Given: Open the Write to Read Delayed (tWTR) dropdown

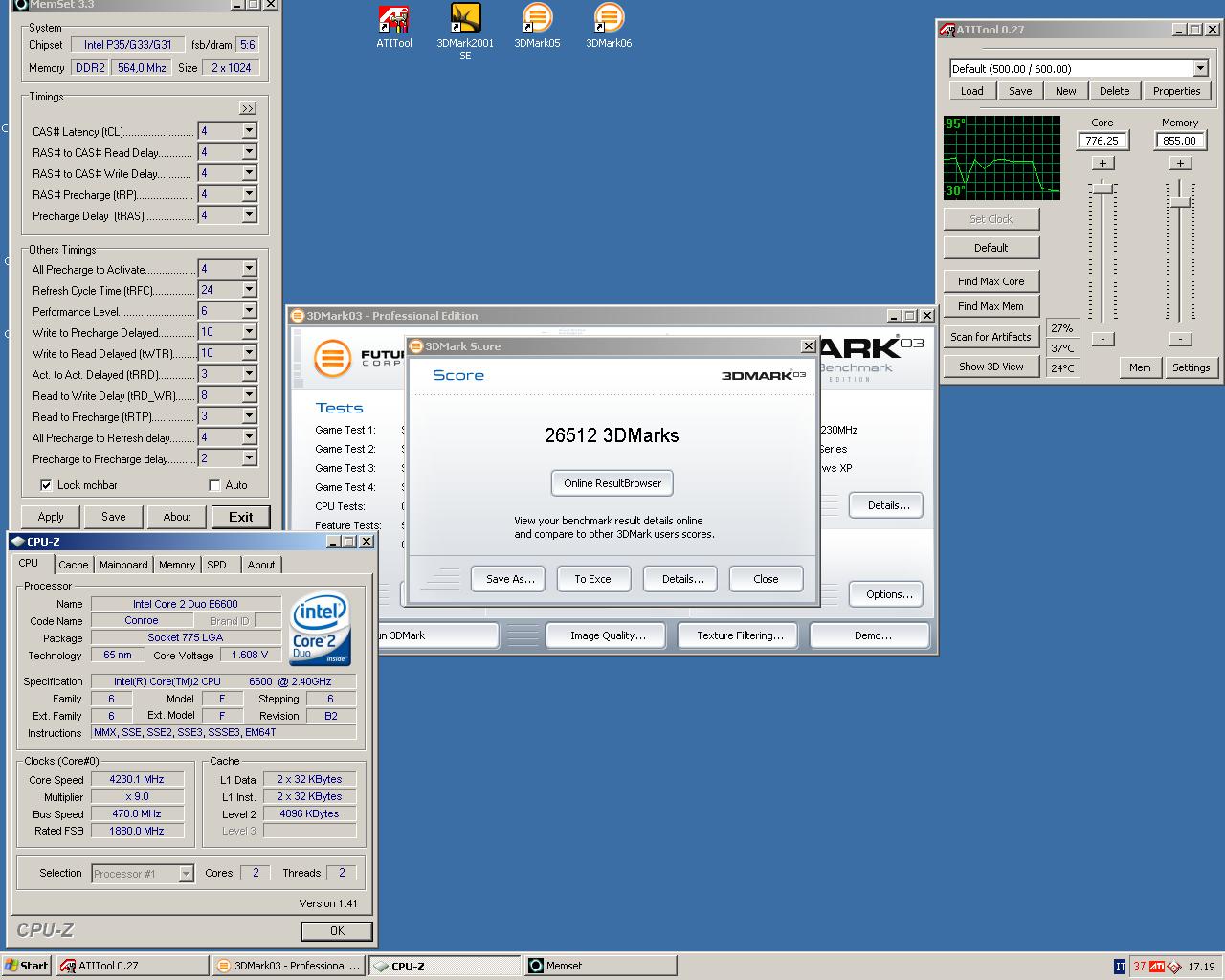Looking at the screenshot, I should [249, 353].
